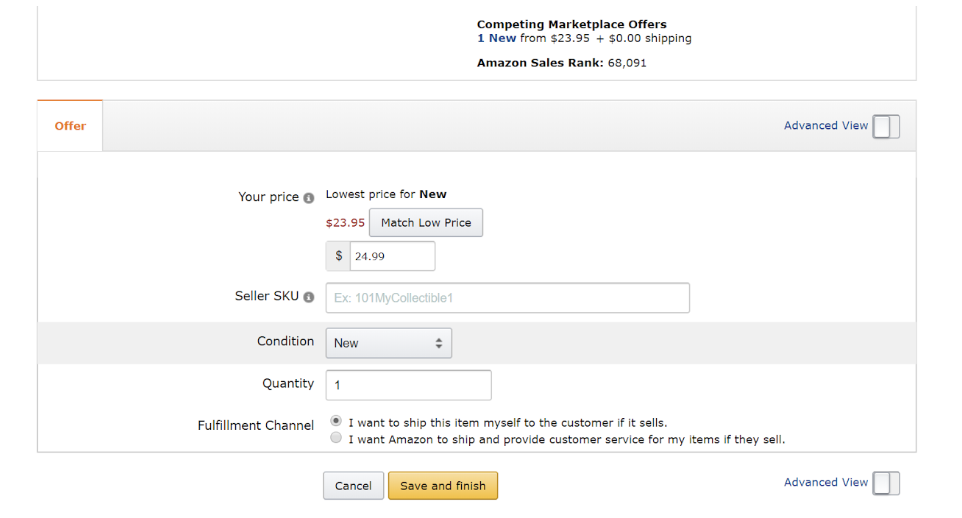Click the price field containing 24.99
The width and height of the screenshot is (962, 518).
coord(392,256)
